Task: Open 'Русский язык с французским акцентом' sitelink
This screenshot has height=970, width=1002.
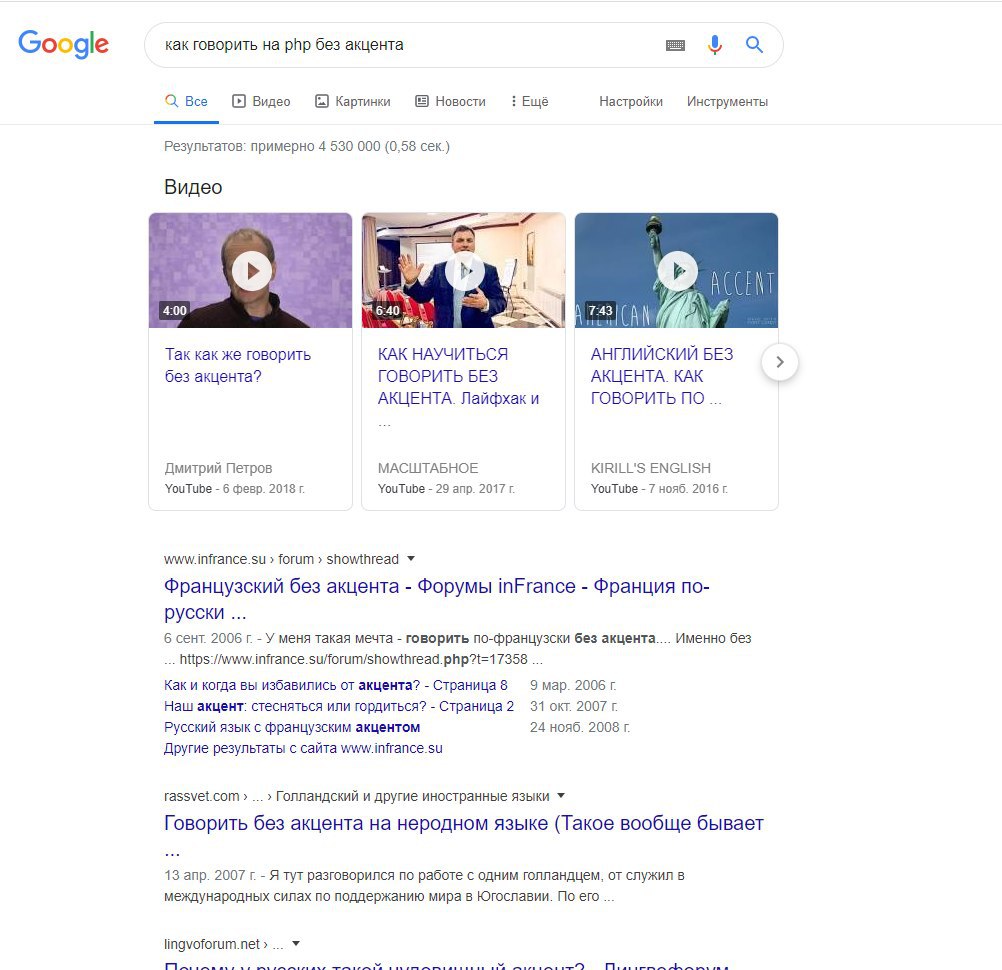Action: 292,727
